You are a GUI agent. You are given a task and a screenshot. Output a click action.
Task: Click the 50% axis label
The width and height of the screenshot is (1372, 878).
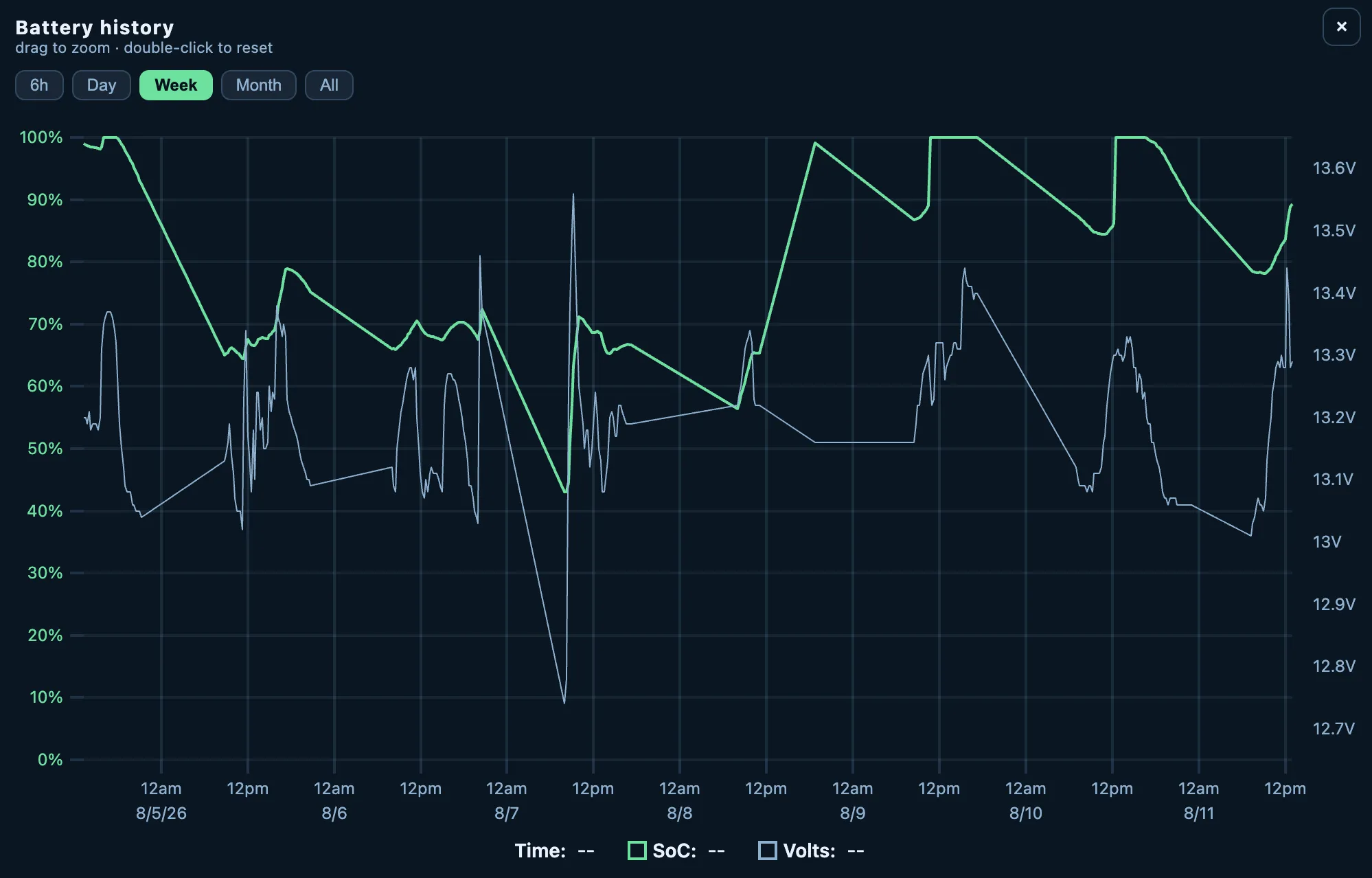(x=45, y=449)
